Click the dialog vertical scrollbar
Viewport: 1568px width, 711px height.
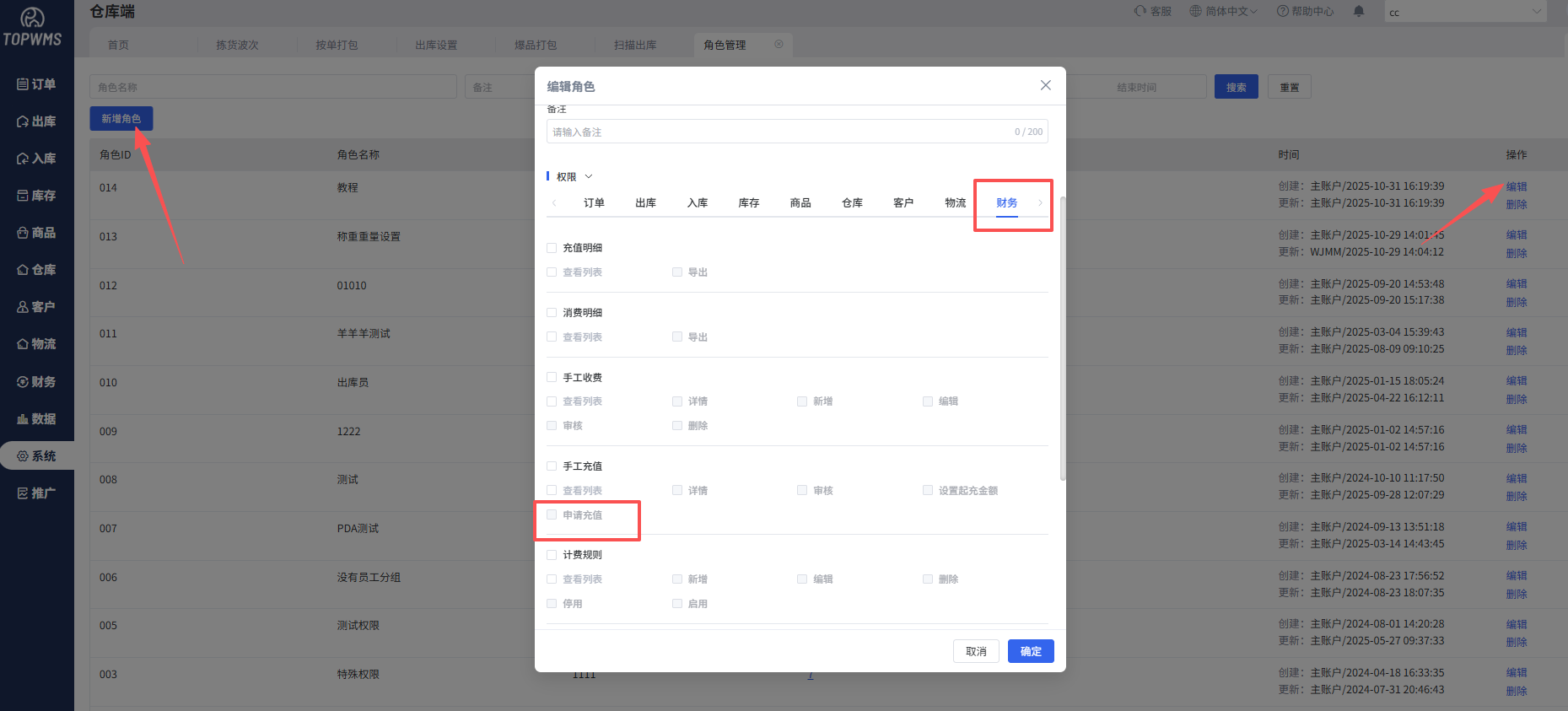click(1063, 337)
